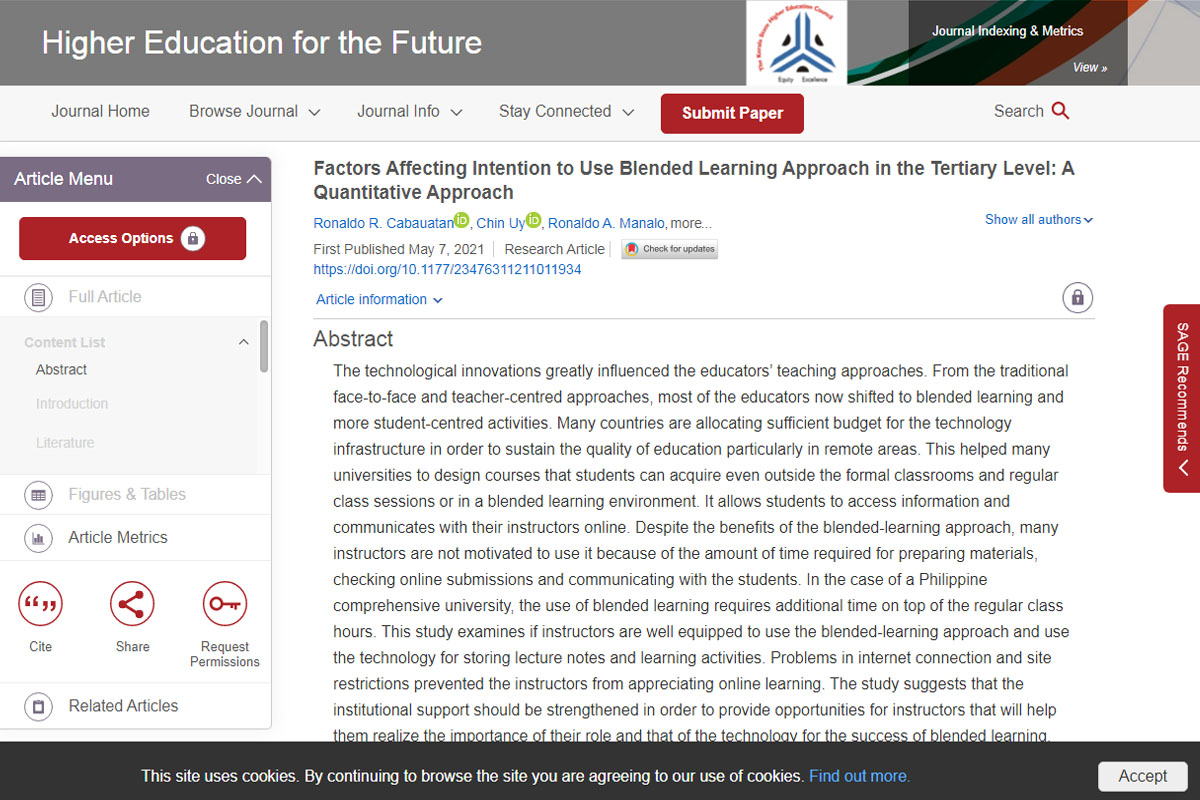Go to Journal Home
Screen dimensions: 1200x800
point(100,112)
